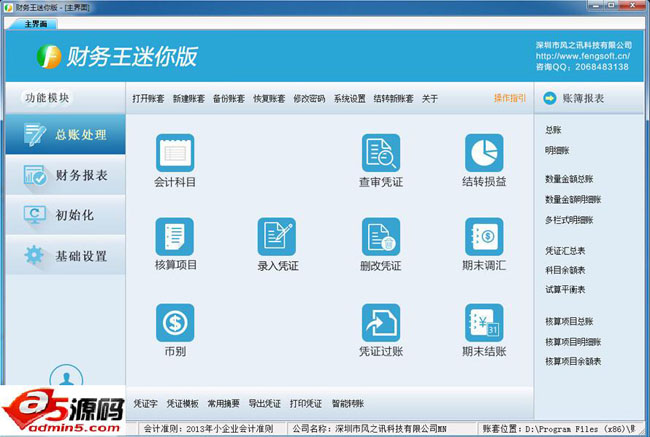Image resolution: width=650 pixels, height=437 pixels.
Task: Open the 科目余额表 report
Action: pyautogui.click(x=565, y=270)
